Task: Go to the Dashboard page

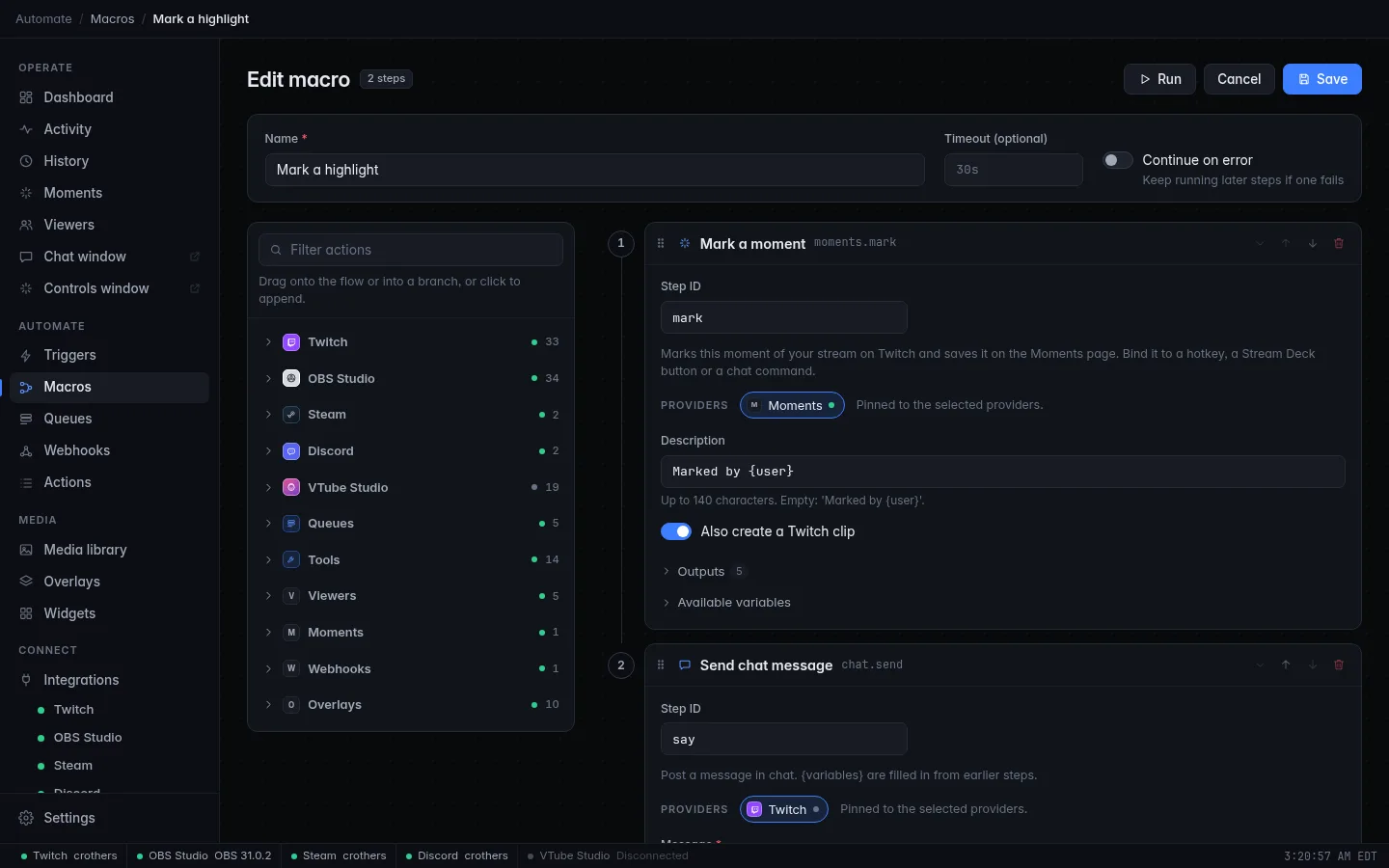Action: 110,97
